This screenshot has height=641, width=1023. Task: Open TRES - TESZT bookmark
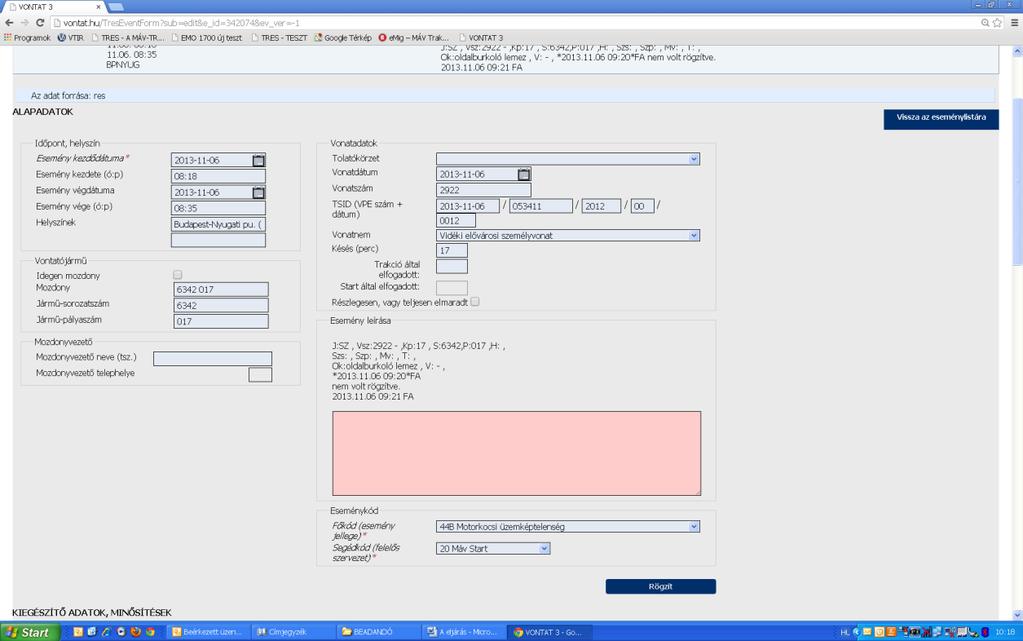pyautogui.click(x=279, y=38)
